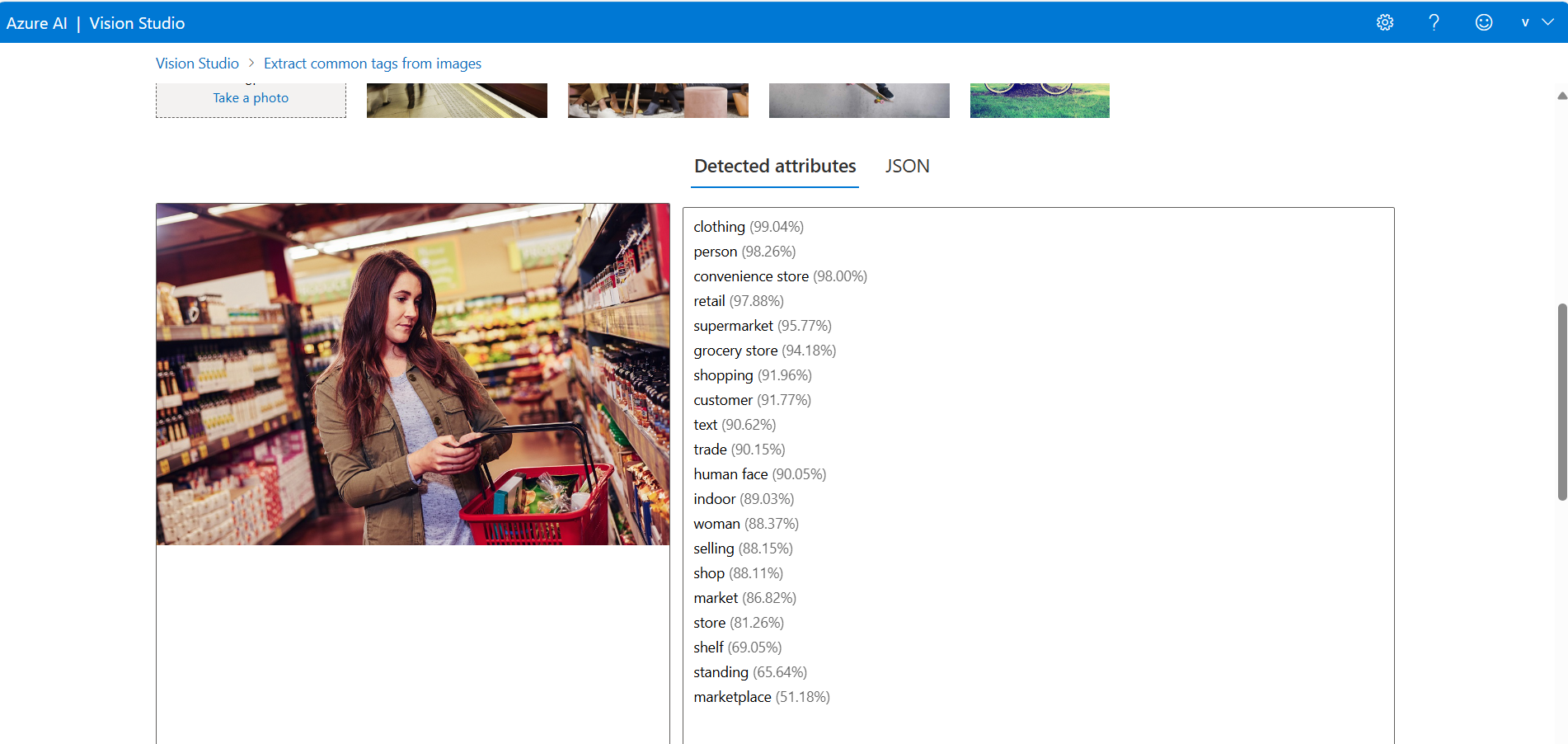Switch to the JSON tab
1568x744 pixels.
907,166
